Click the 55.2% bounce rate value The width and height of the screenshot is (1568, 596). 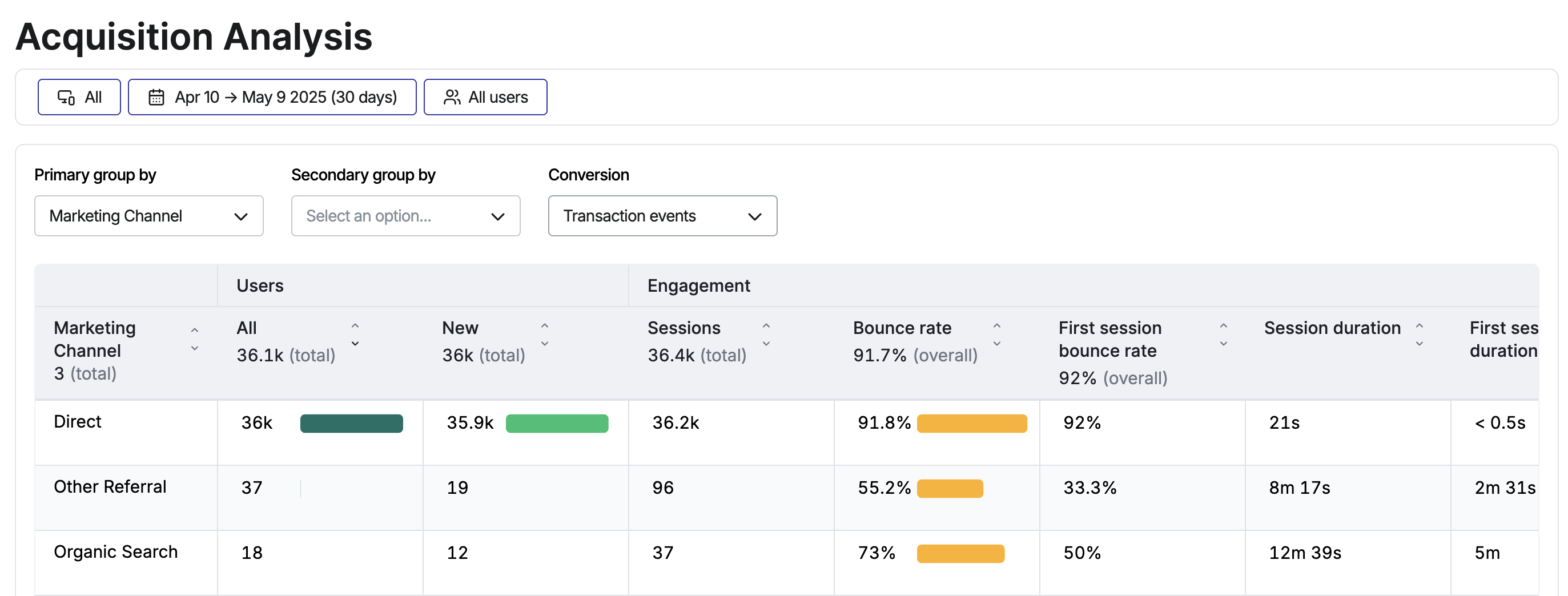click(884, 488)
